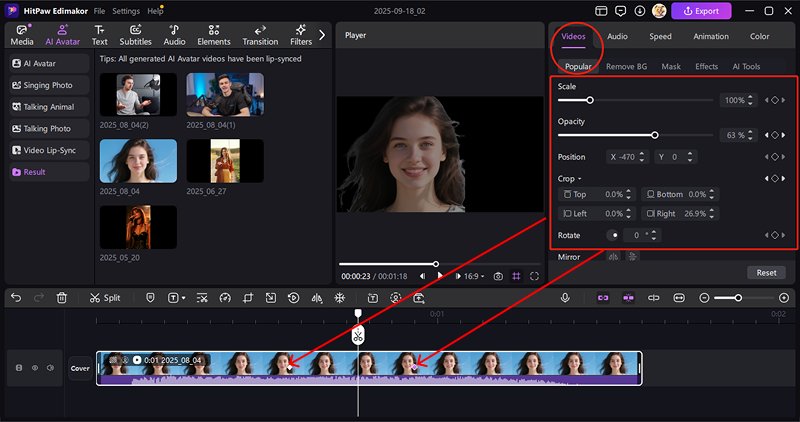Switch to the Animation tab

click(711, 37)
